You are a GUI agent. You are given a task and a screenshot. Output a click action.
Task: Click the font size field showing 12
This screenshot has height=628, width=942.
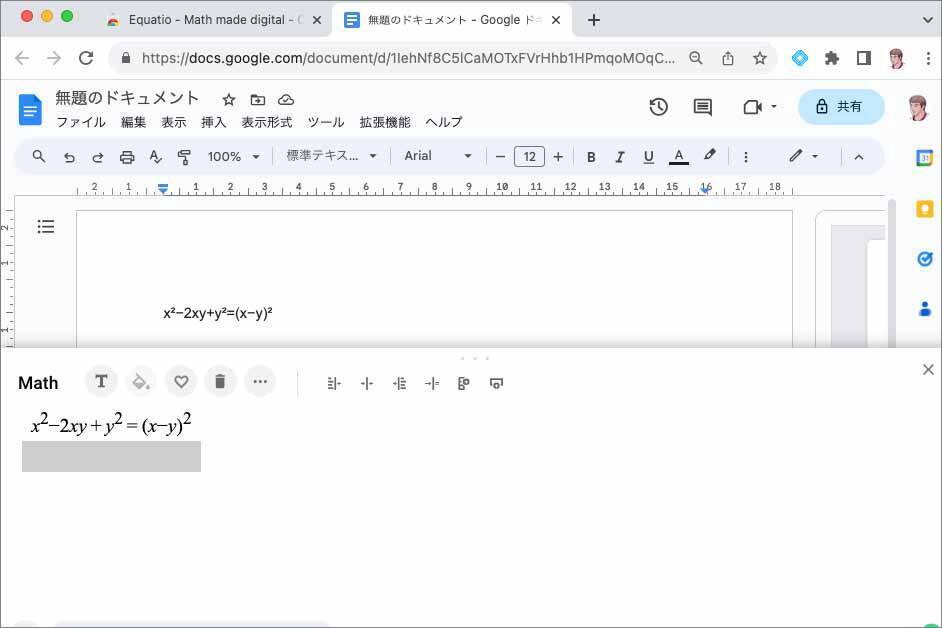point(529,156)
